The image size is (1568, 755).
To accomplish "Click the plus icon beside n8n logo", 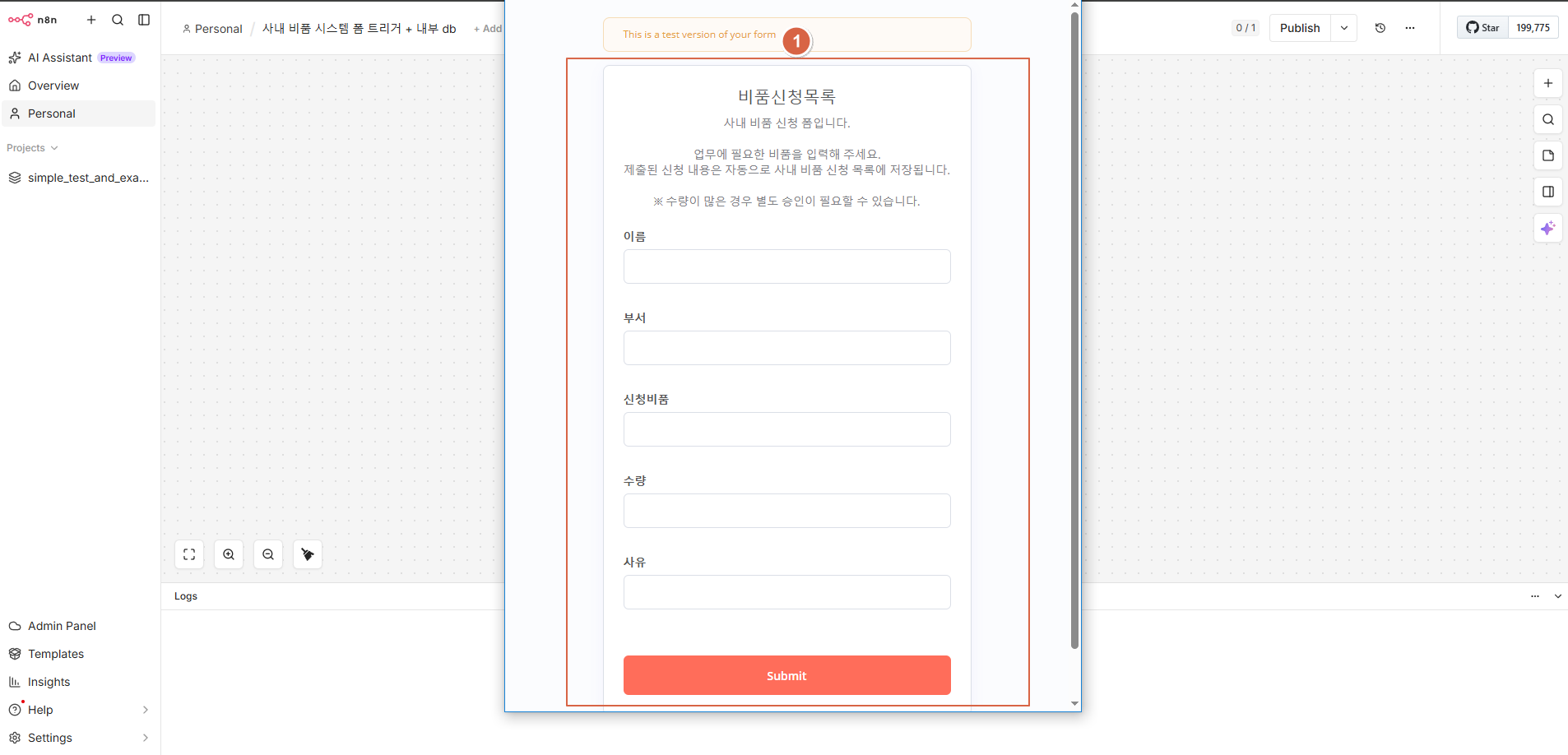I will click(x=91, y=20).
